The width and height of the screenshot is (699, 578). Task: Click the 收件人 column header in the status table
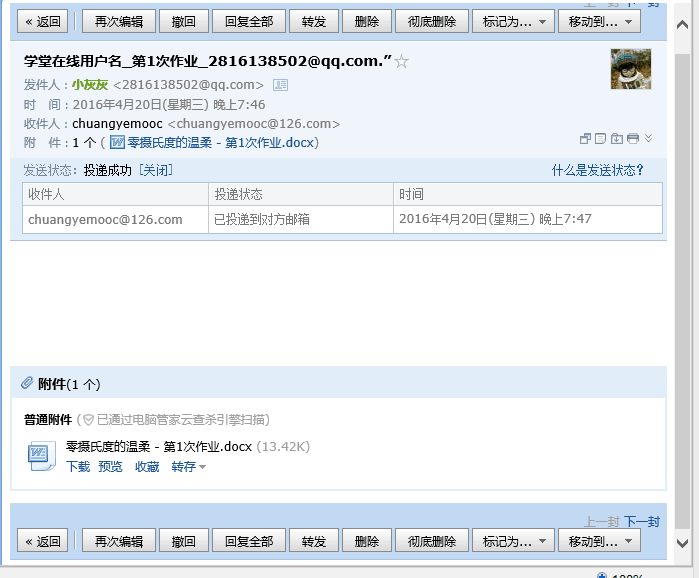tap(115, 194)
